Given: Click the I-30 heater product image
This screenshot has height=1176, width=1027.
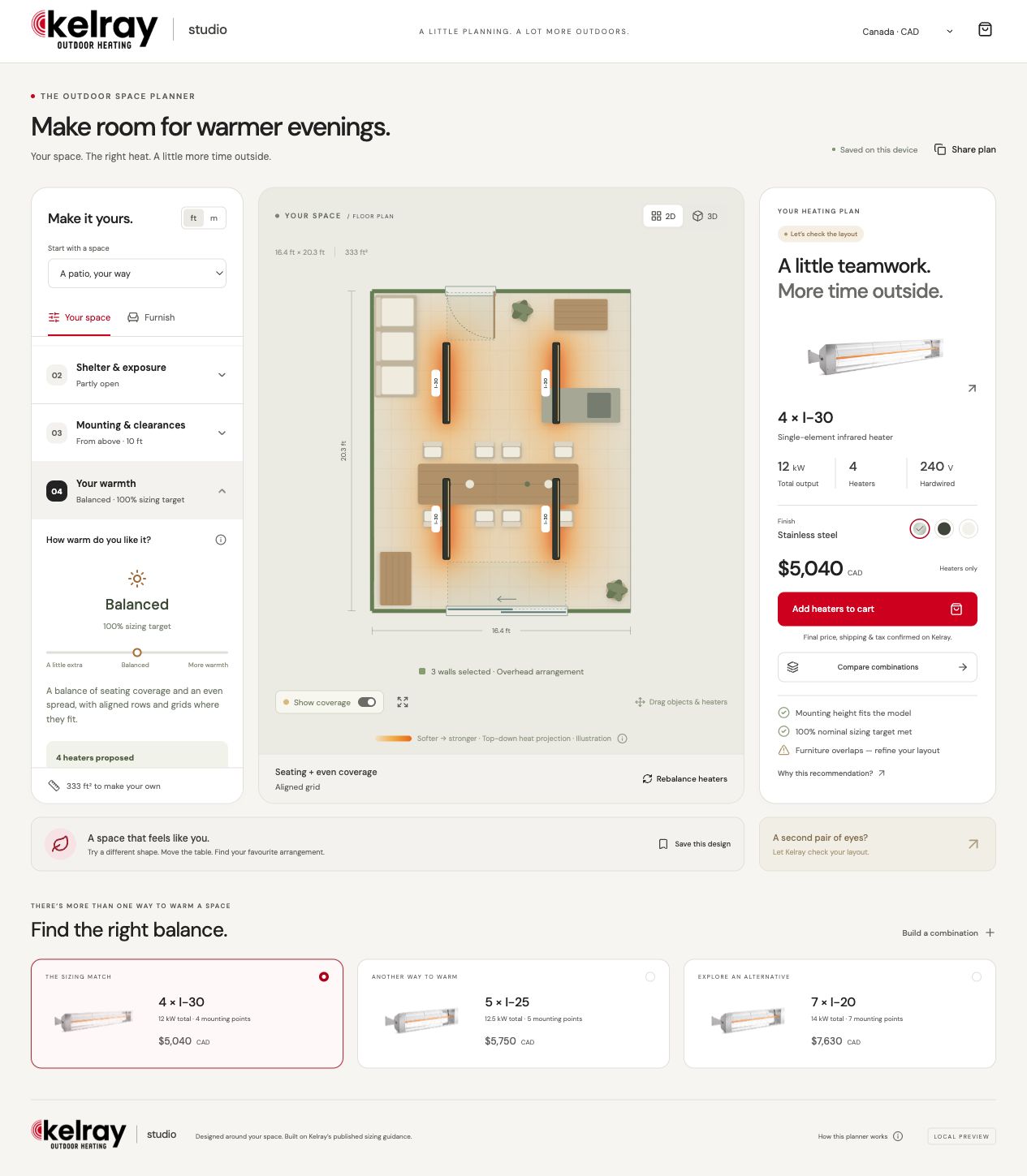Looking at the screenshot, I should (x=876, y=355).
